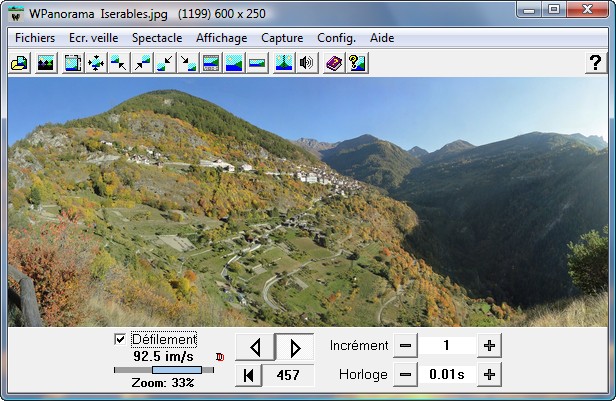Click move-to-bottom-right corner arrow icon
This screenshot has height=401, width=616.
coord(188,63)
